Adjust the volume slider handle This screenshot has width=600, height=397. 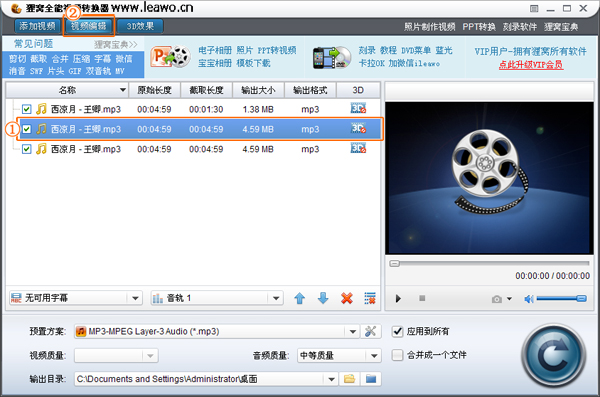(581, 299)
